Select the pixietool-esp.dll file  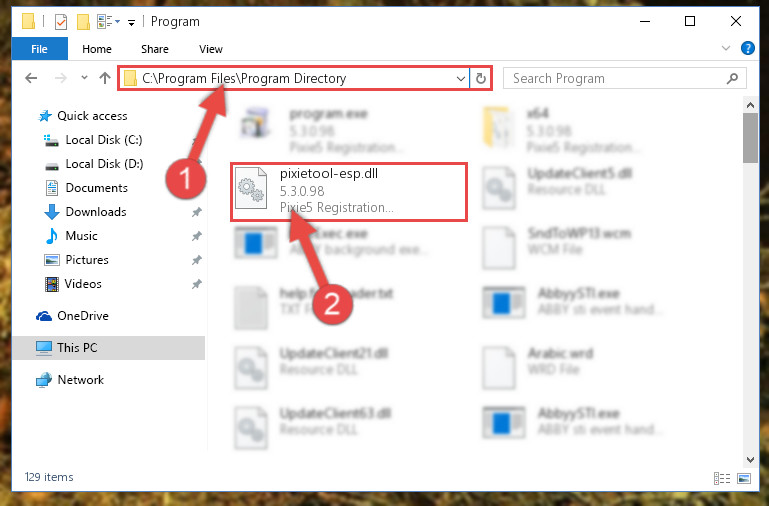pos(349,192)
